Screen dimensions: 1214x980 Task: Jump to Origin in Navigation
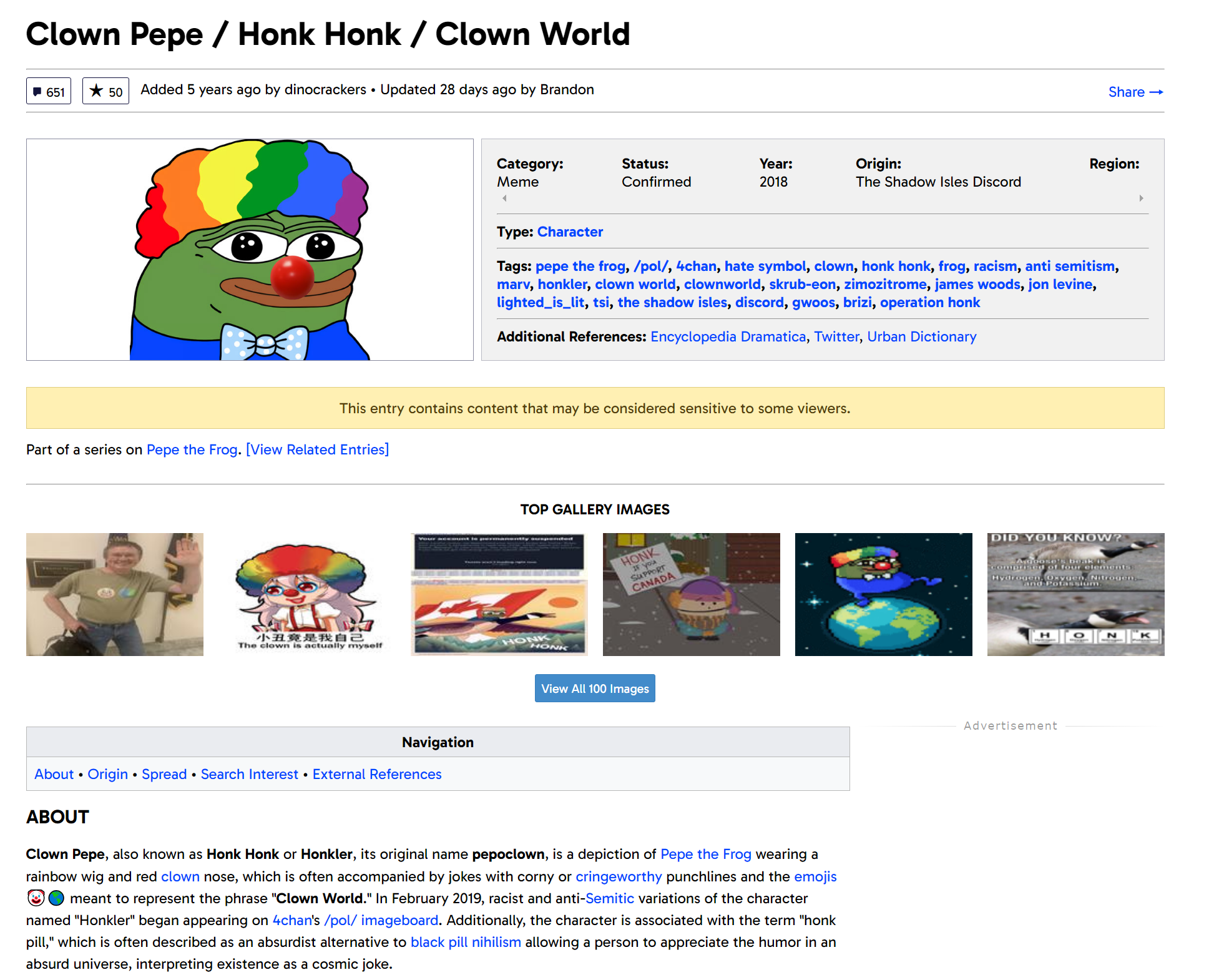coord(107,774)
